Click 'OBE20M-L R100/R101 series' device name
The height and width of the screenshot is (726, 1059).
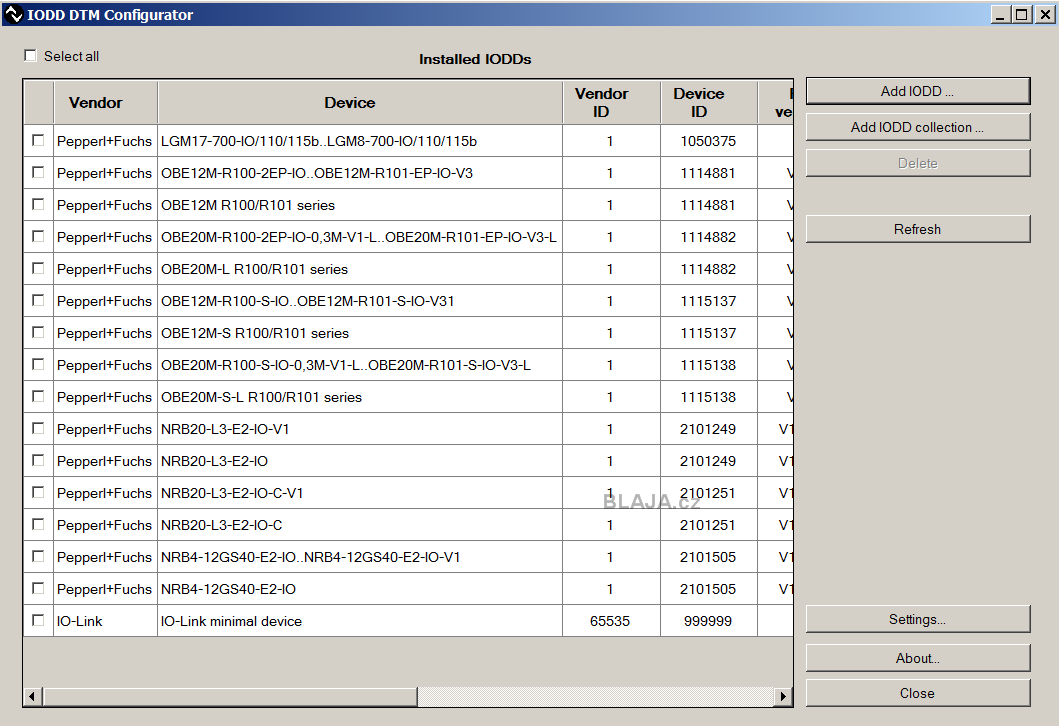tap(255, 269)
